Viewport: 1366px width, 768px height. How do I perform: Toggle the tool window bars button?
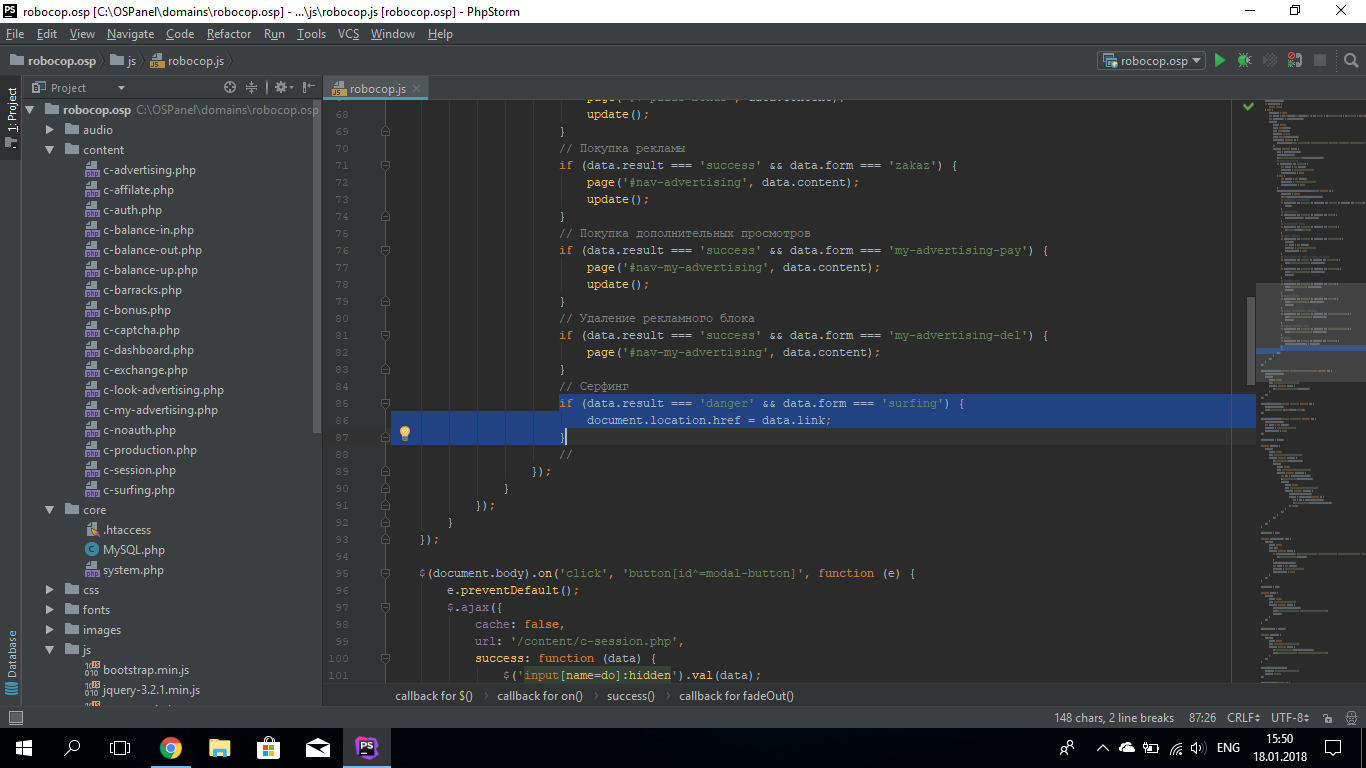coord(15,718)
